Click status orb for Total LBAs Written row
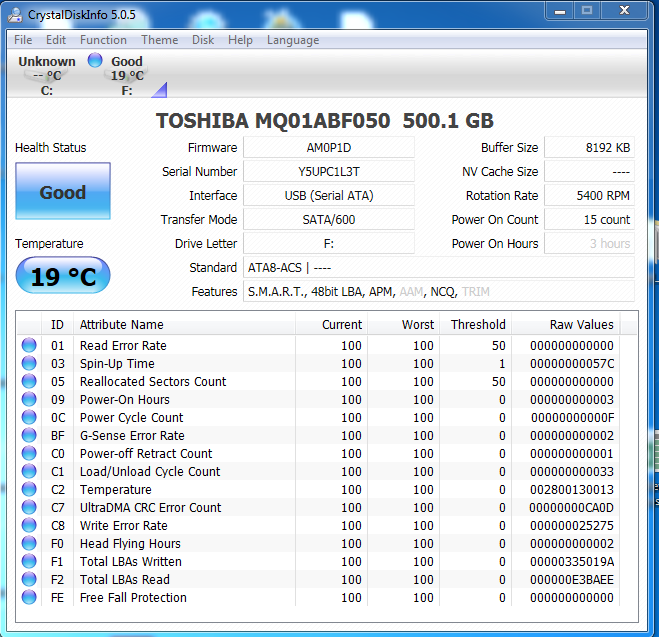 click(x=29, y=561)
